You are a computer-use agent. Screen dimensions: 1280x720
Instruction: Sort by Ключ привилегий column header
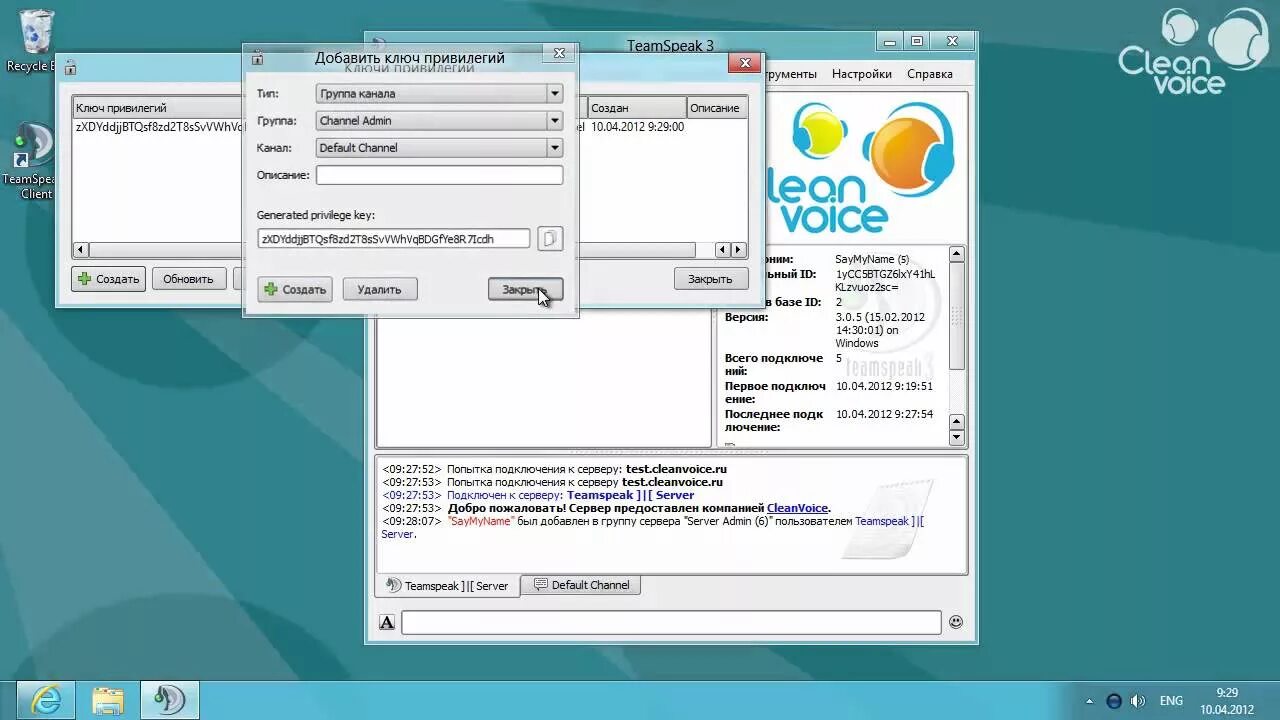tap(158, 107)
